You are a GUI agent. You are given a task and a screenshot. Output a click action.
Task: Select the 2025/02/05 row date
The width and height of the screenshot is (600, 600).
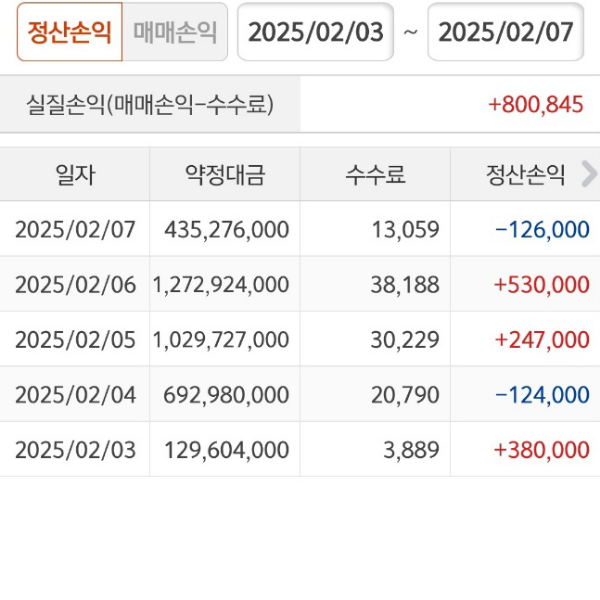tap(75, 340)
